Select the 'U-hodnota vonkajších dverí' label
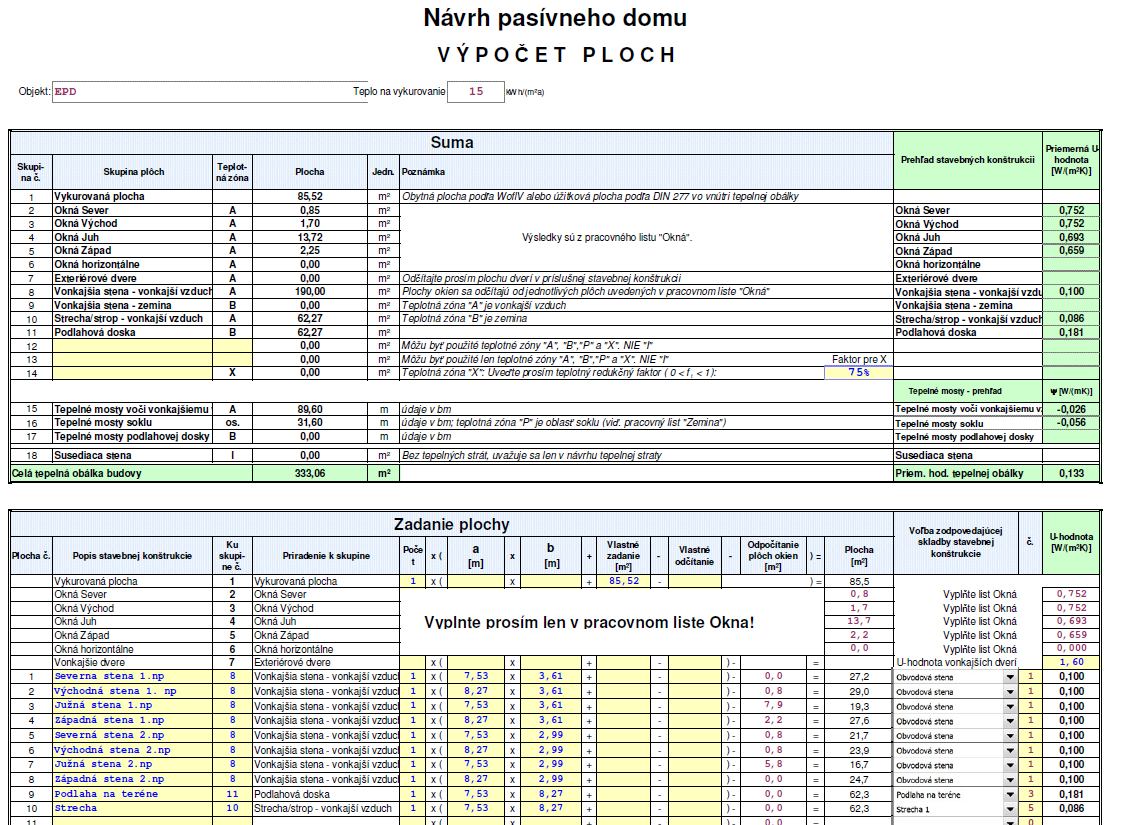The width and height of the screenshot is (1124, 825). 956,663
